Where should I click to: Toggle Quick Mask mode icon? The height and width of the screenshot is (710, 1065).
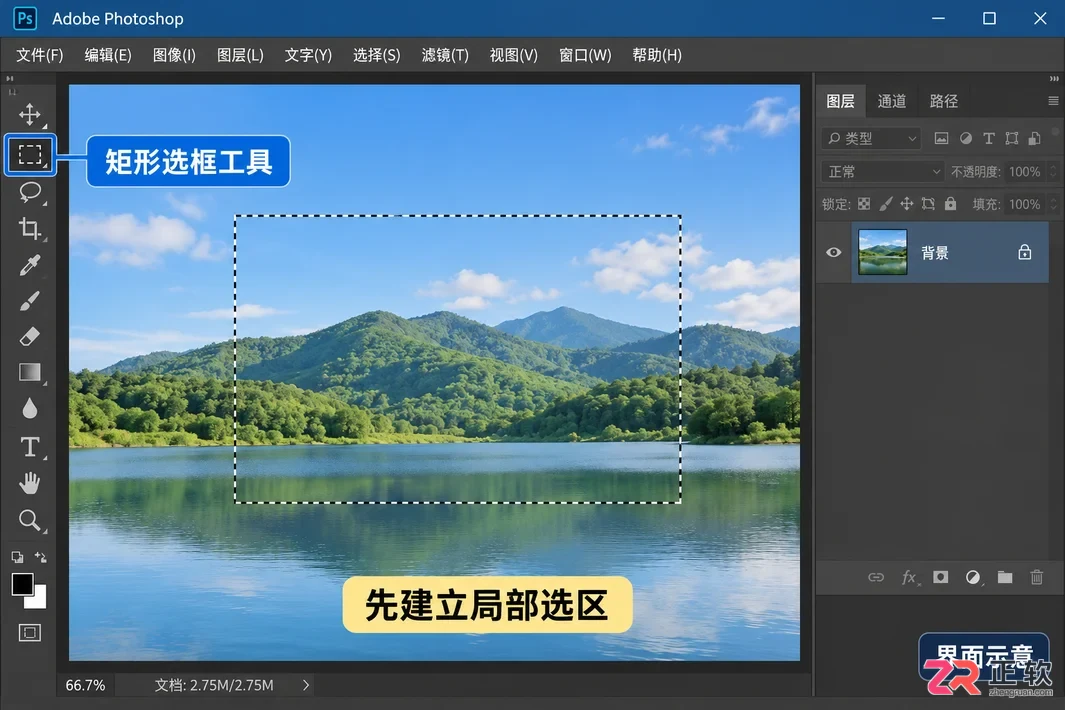(29, 633)
